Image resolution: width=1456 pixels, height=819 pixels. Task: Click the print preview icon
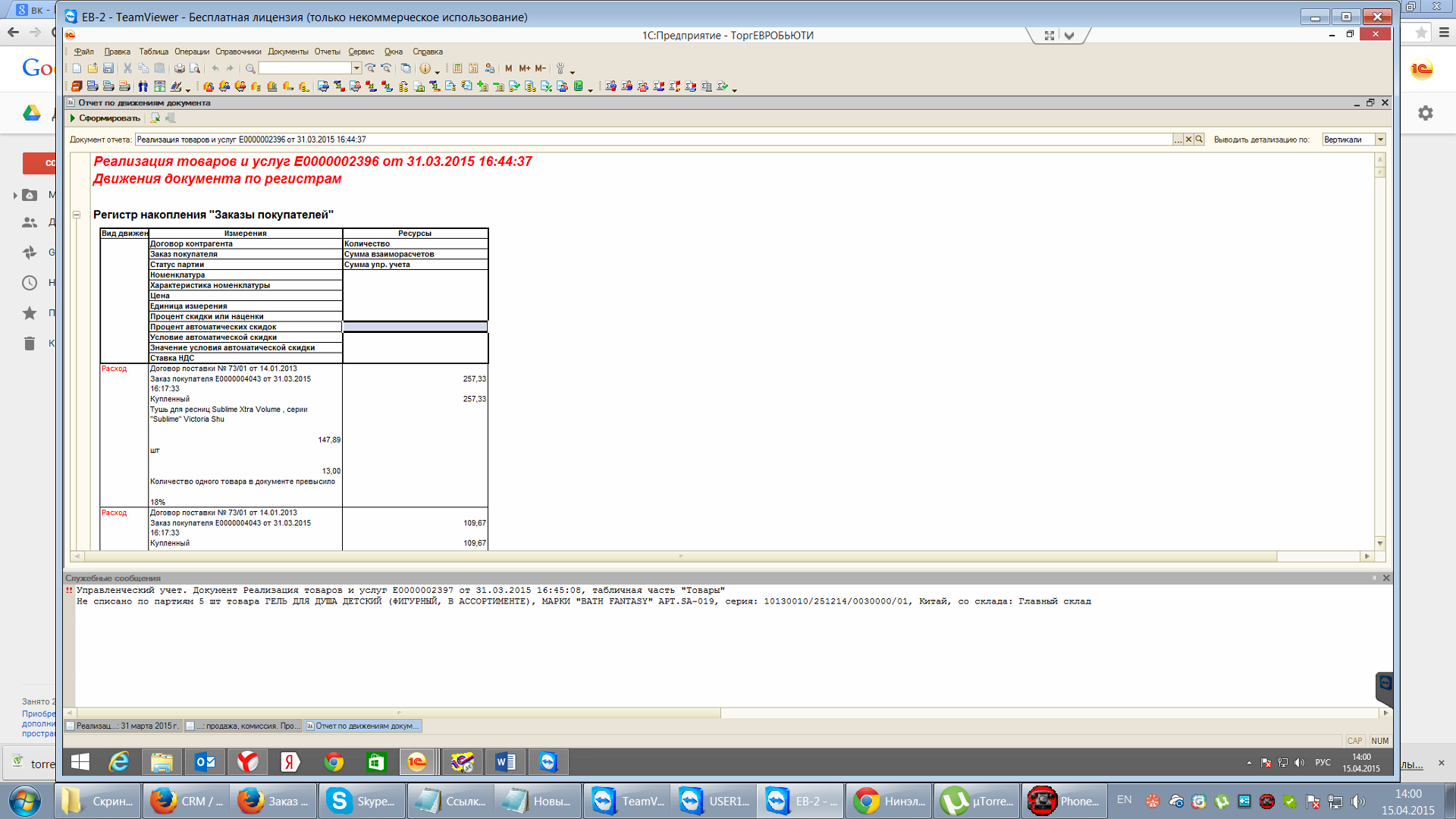(195, 68)
